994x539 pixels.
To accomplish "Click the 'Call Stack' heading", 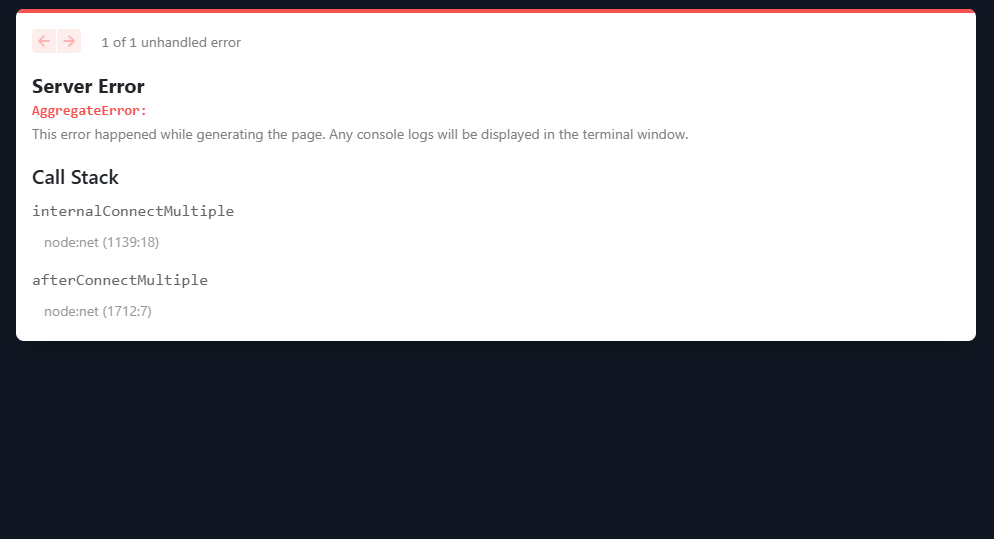I will (75, 178).
